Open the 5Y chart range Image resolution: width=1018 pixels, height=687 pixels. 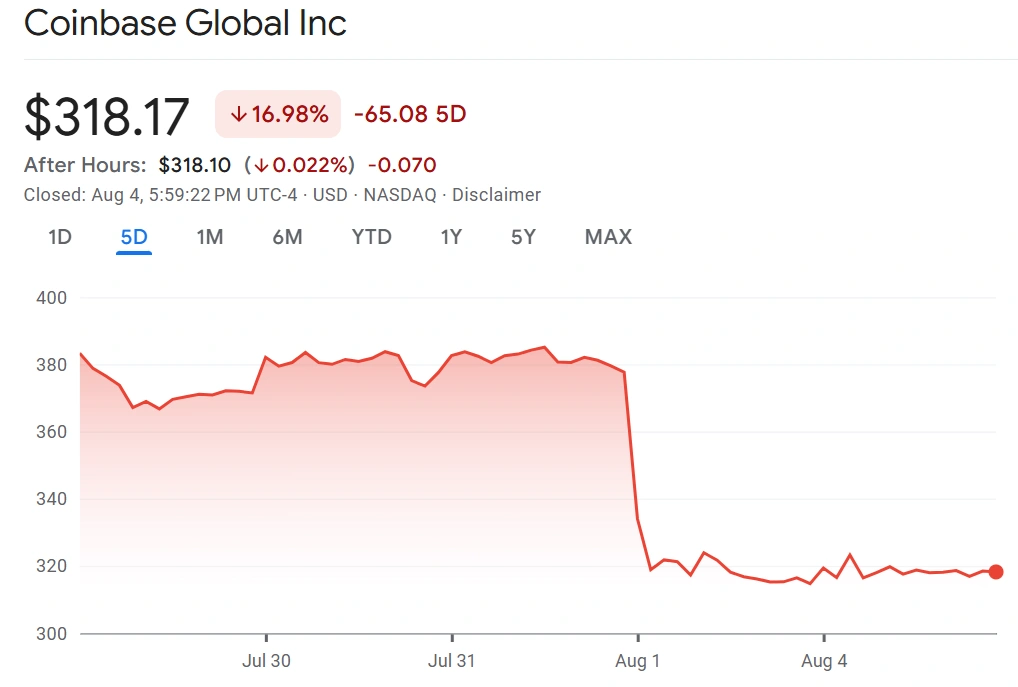(523, 237)
